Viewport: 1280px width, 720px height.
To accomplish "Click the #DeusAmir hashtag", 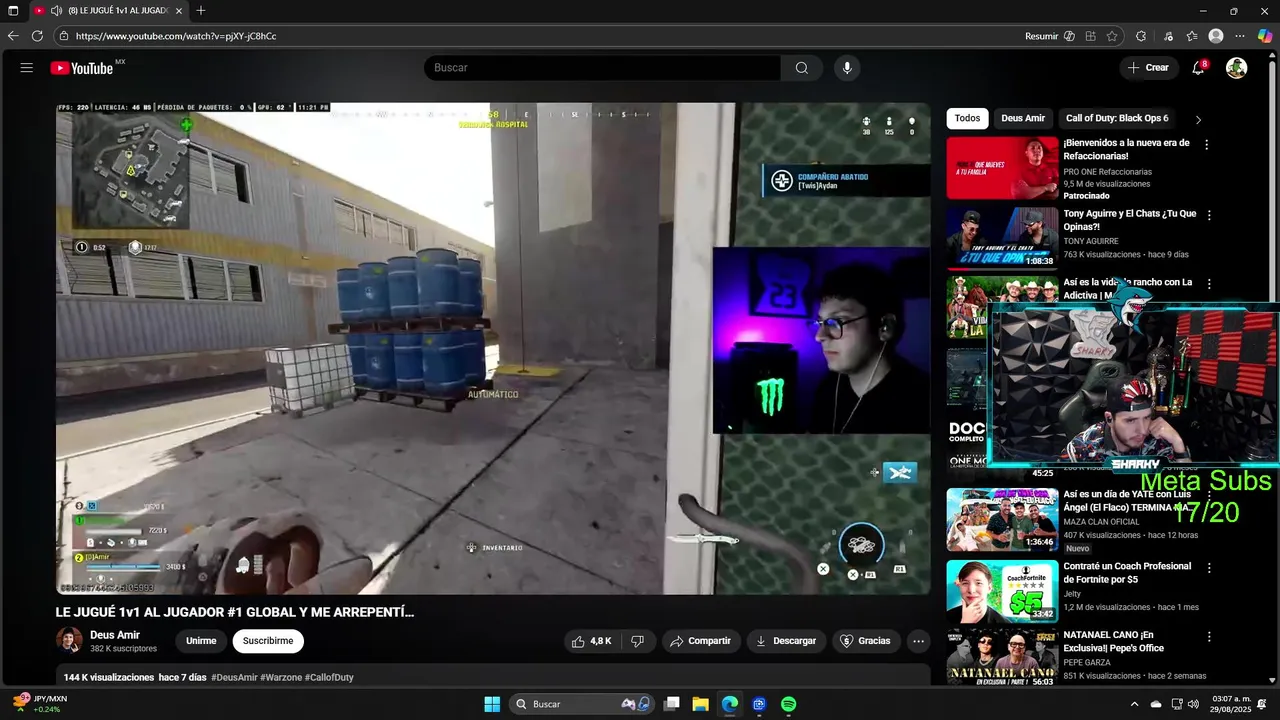I will click(234, 678).
